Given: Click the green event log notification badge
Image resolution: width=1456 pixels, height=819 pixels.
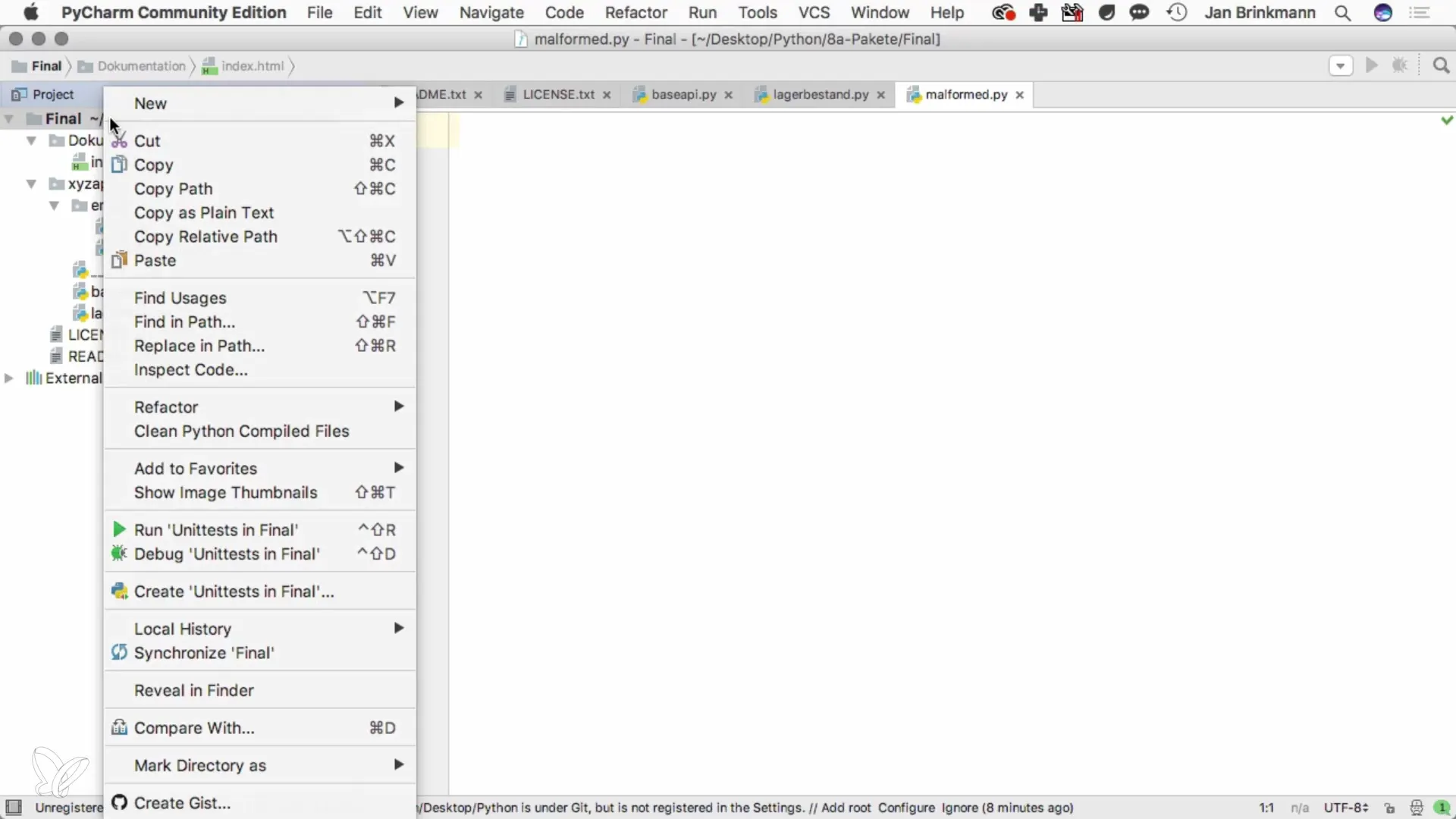Looking at the screenshot, I should coord(1442,808).
